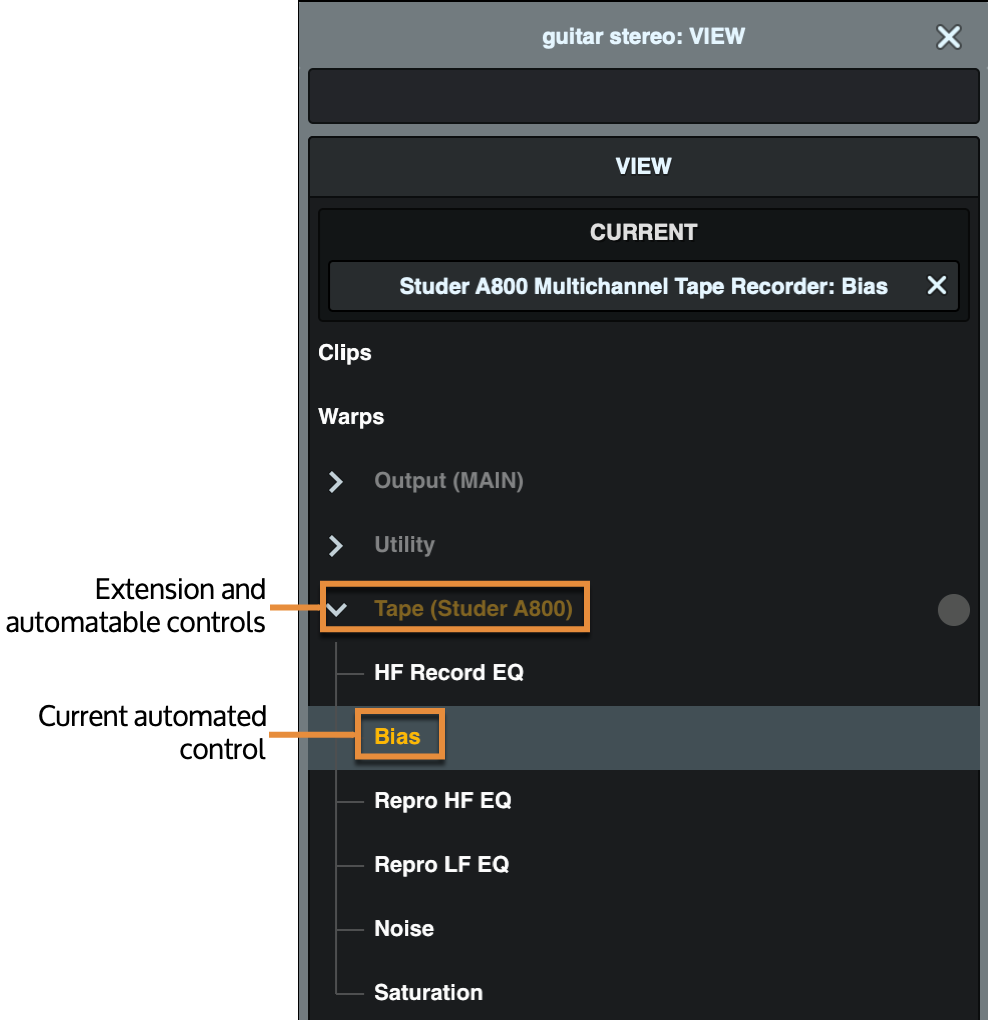Expand the Output (MAIN) section
988x1020 pixels.
336,482
